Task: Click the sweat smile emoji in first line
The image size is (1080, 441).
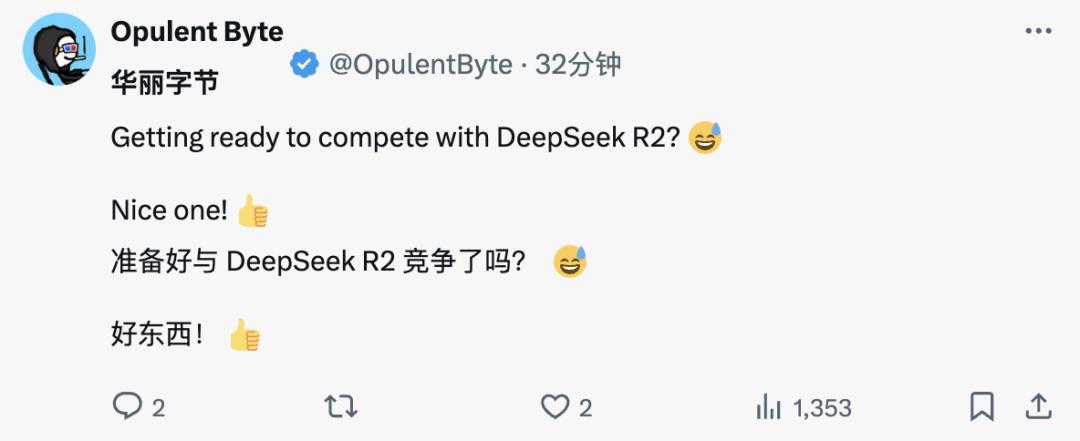Action: [x=705, y=138]
